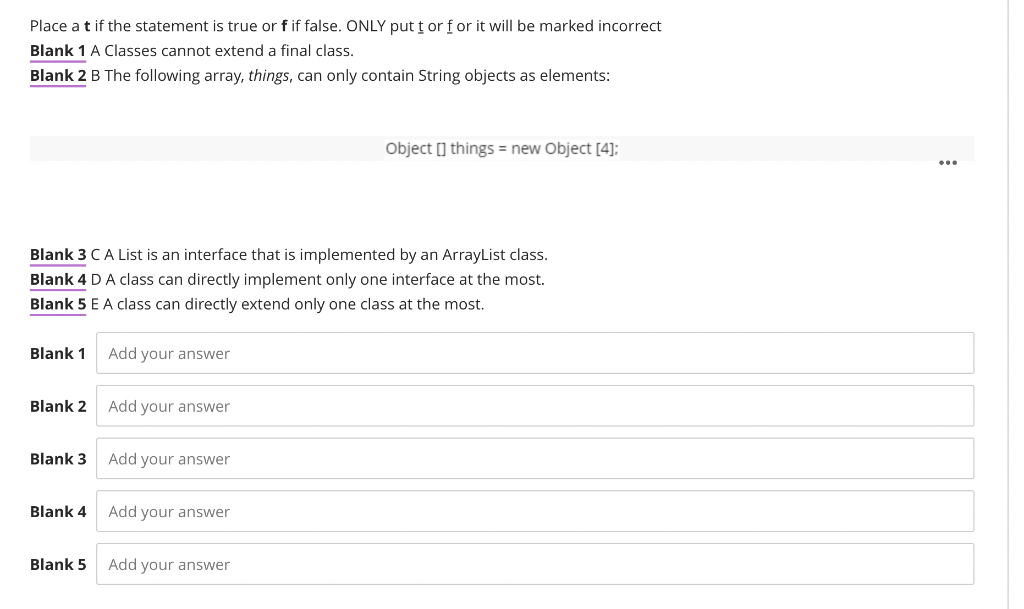Click the Blank 1 answer field

(535, 353)
